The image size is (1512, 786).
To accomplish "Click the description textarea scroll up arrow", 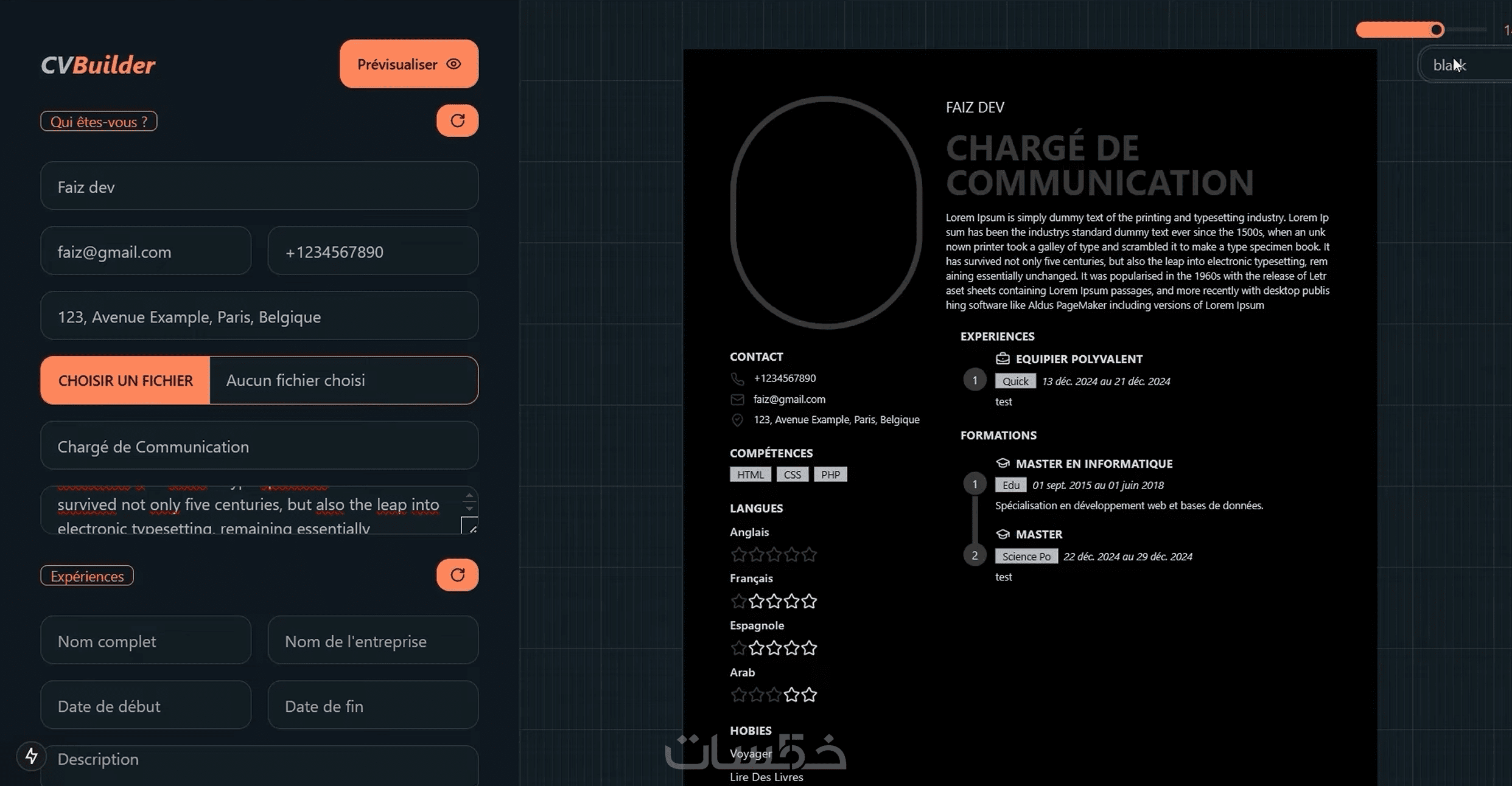I will point(469,496).
